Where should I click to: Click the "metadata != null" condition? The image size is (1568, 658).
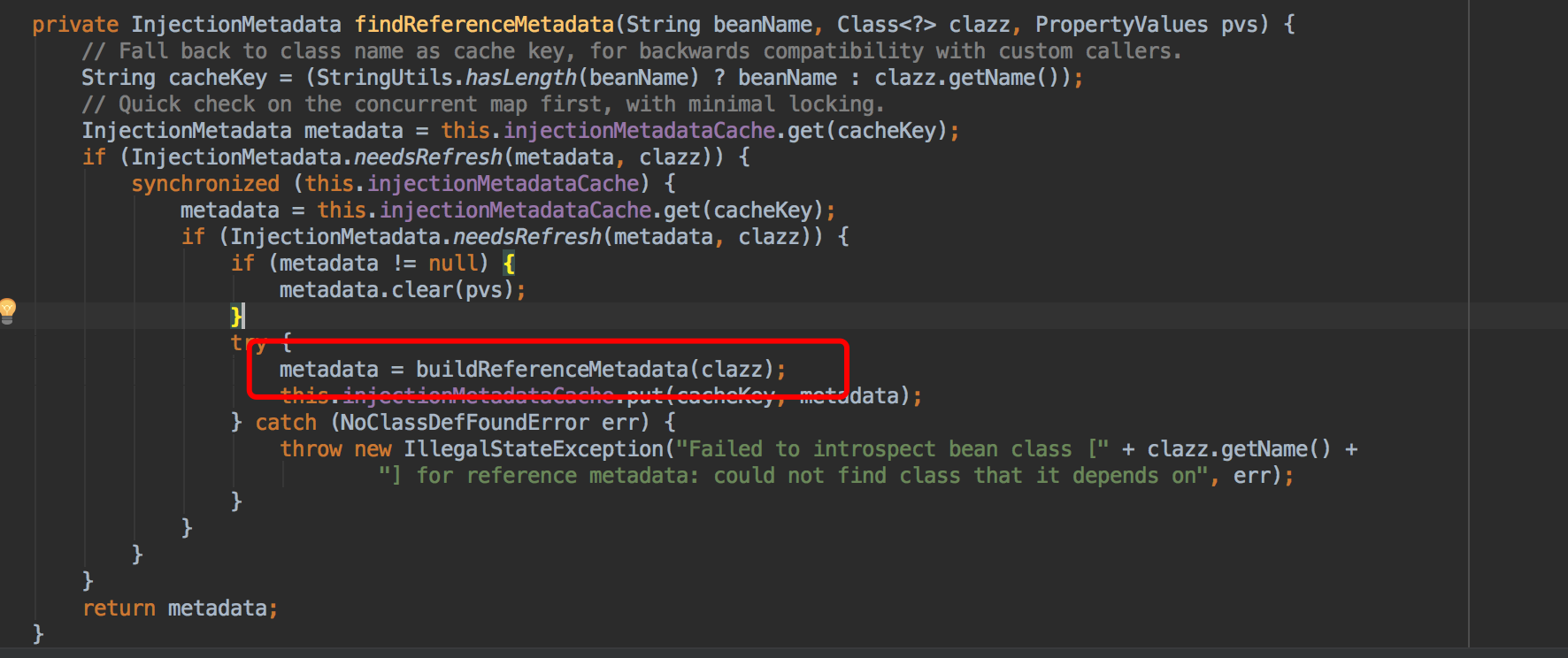pyautogui.click(x=379, y=264)
